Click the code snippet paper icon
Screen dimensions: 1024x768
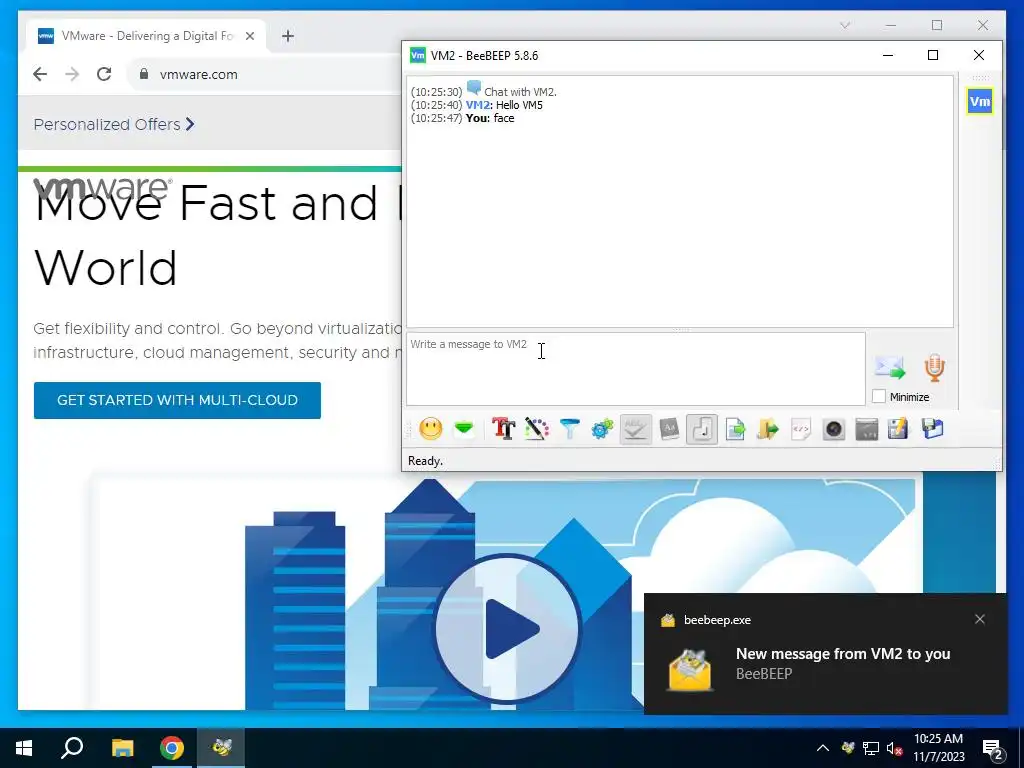[x=801, y=429]
